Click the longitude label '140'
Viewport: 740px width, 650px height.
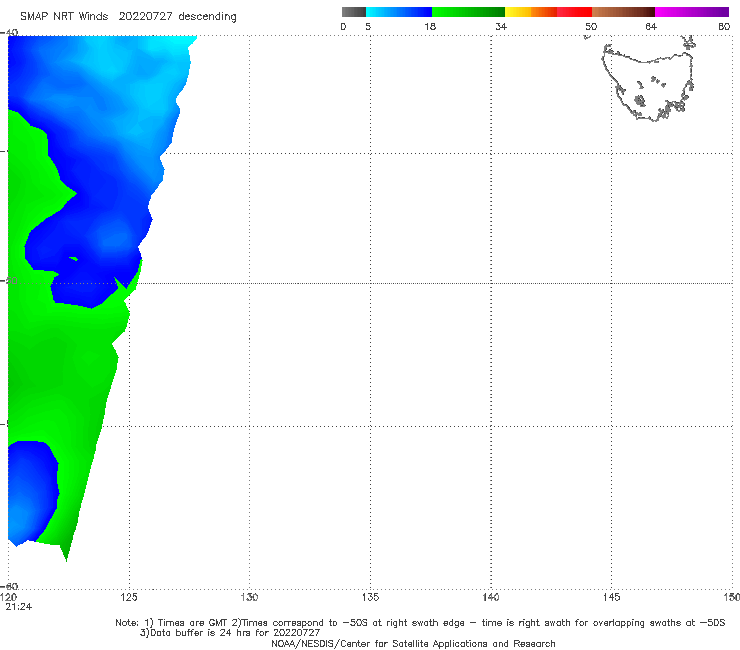pyautogui.click(x=491, y=598)
